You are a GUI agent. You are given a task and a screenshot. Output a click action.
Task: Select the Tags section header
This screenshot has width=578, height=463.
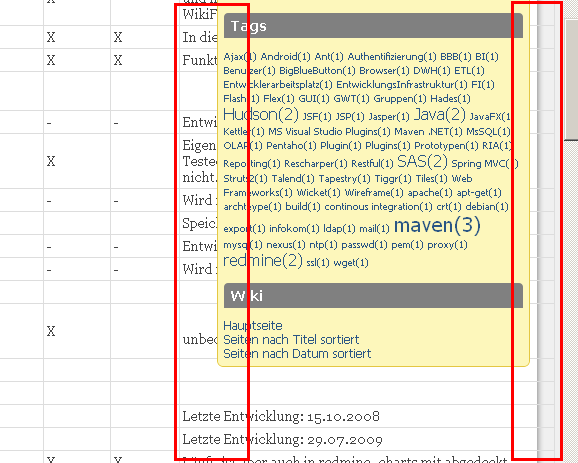pos(373,26)
